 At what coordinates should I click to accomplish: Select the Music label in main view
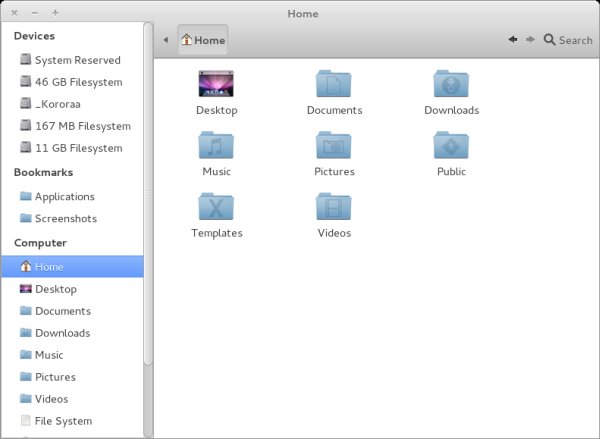click(x=217, y=171)
